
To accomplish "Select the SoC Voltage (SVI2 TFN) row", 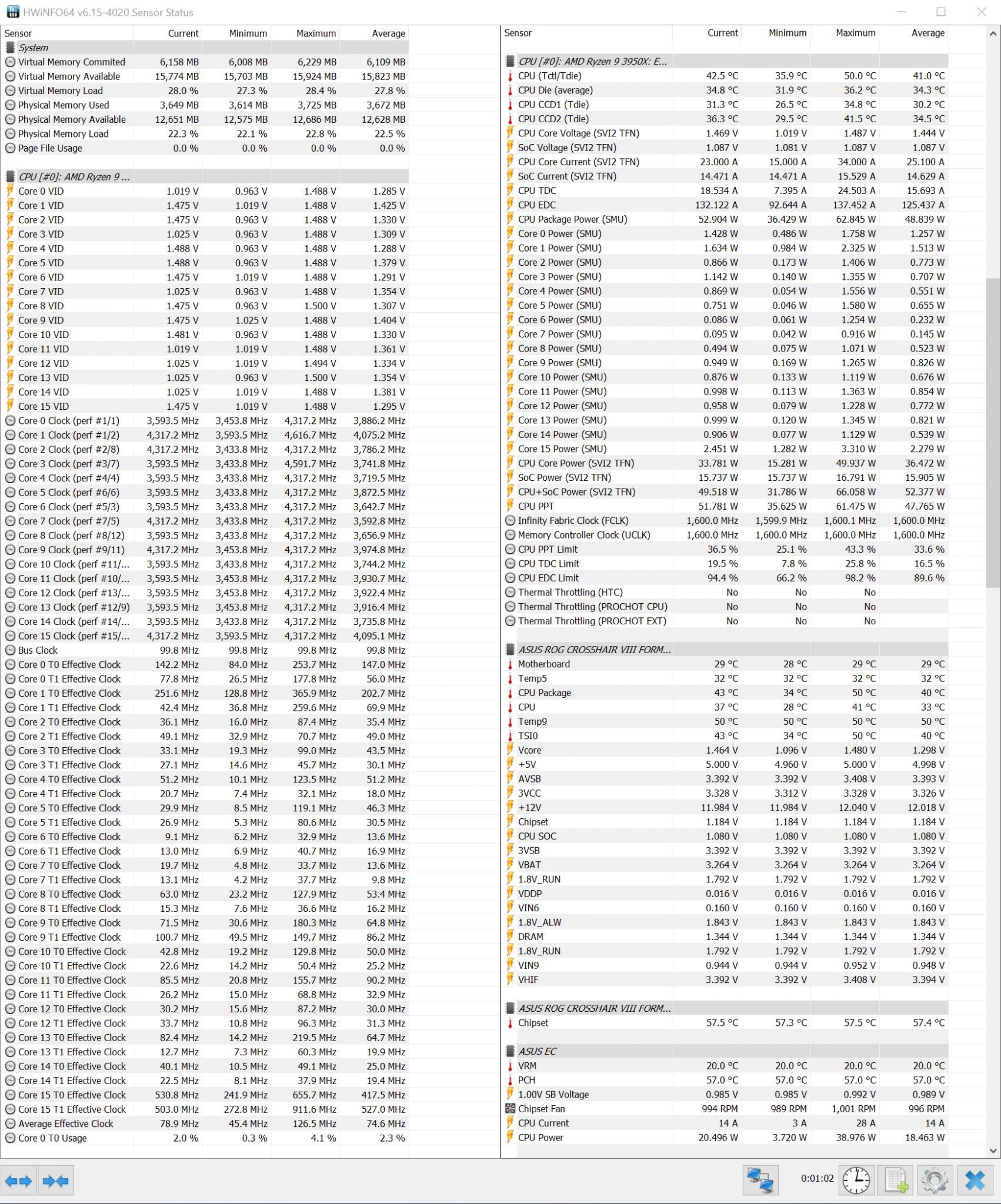I will (x=725, y=148).
